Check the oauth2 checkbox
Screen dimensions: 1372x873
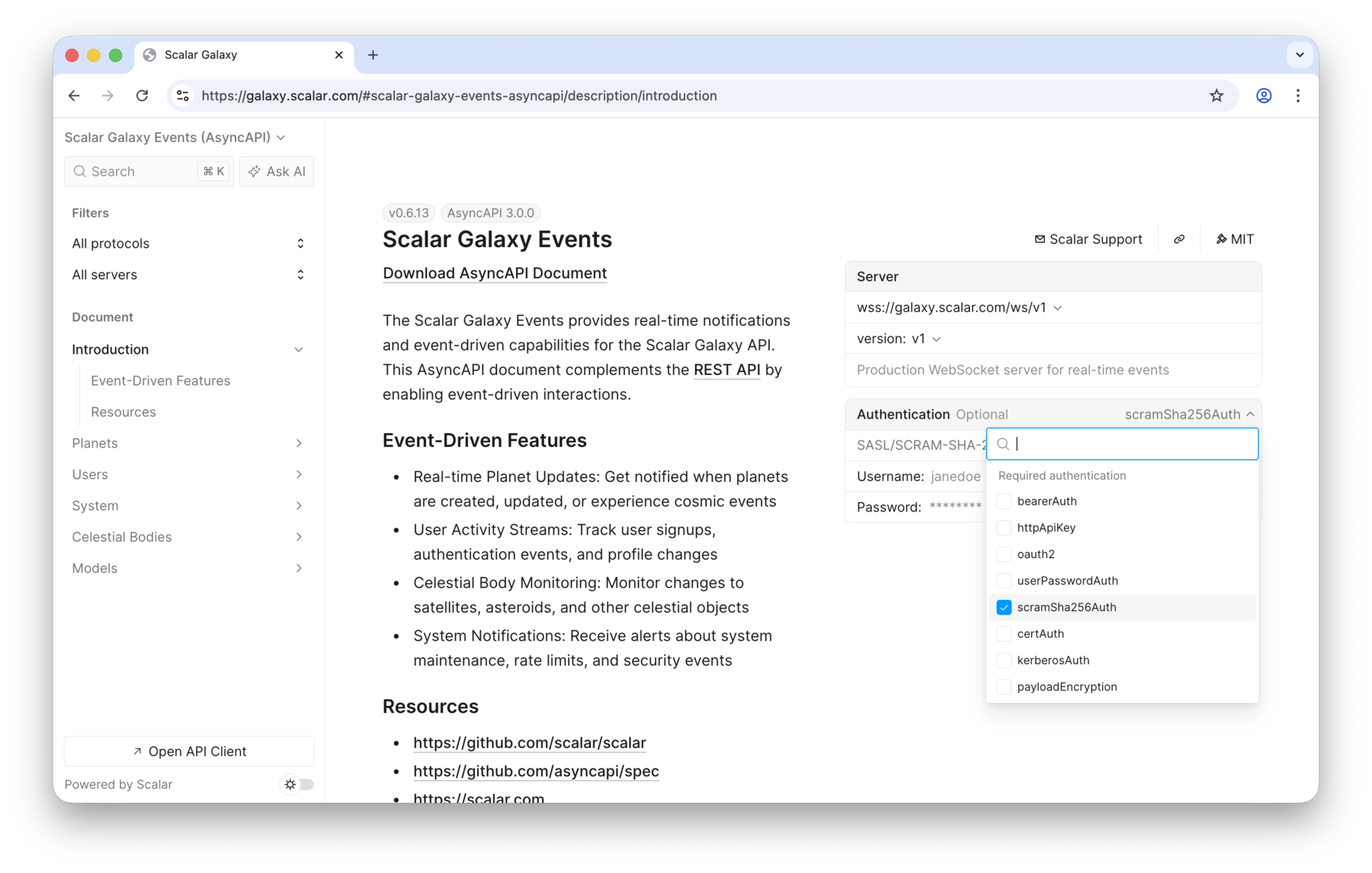pyautogui.click(x=1004, y=554)
